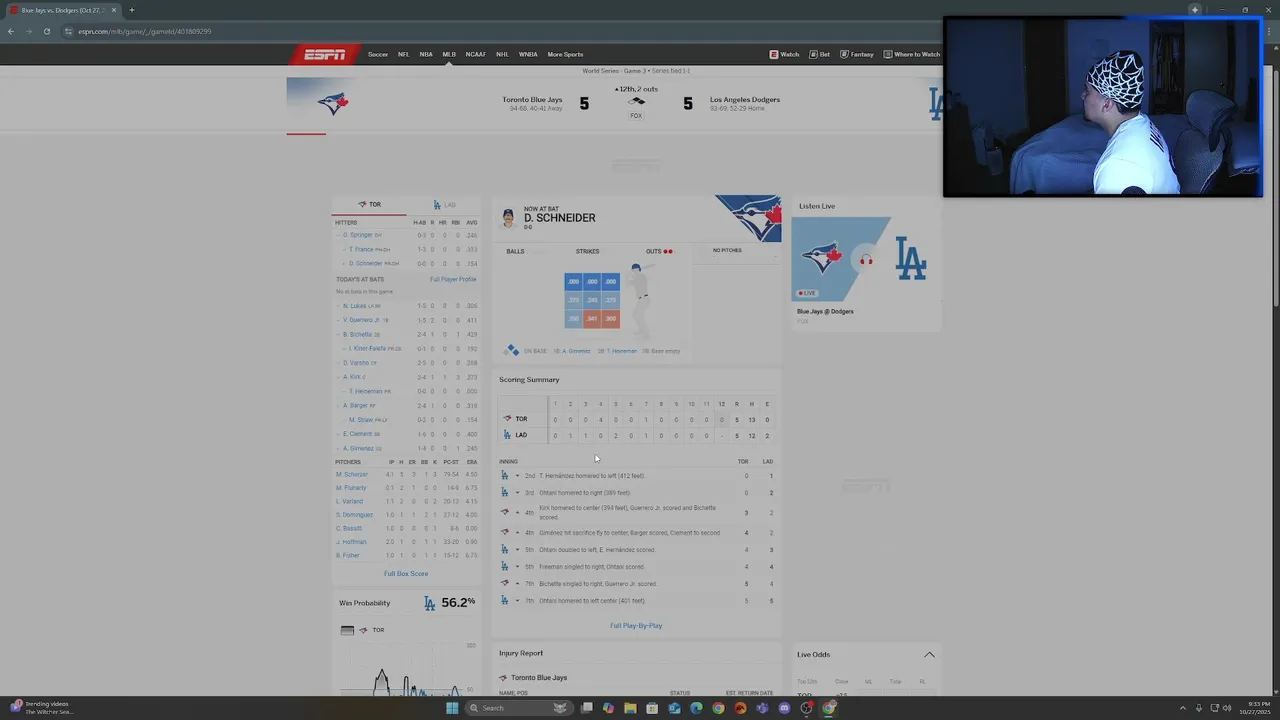The image size is (1280, 720).
Task: Click the browser back button
Action: pyautogui.click(x=11, y=31)
